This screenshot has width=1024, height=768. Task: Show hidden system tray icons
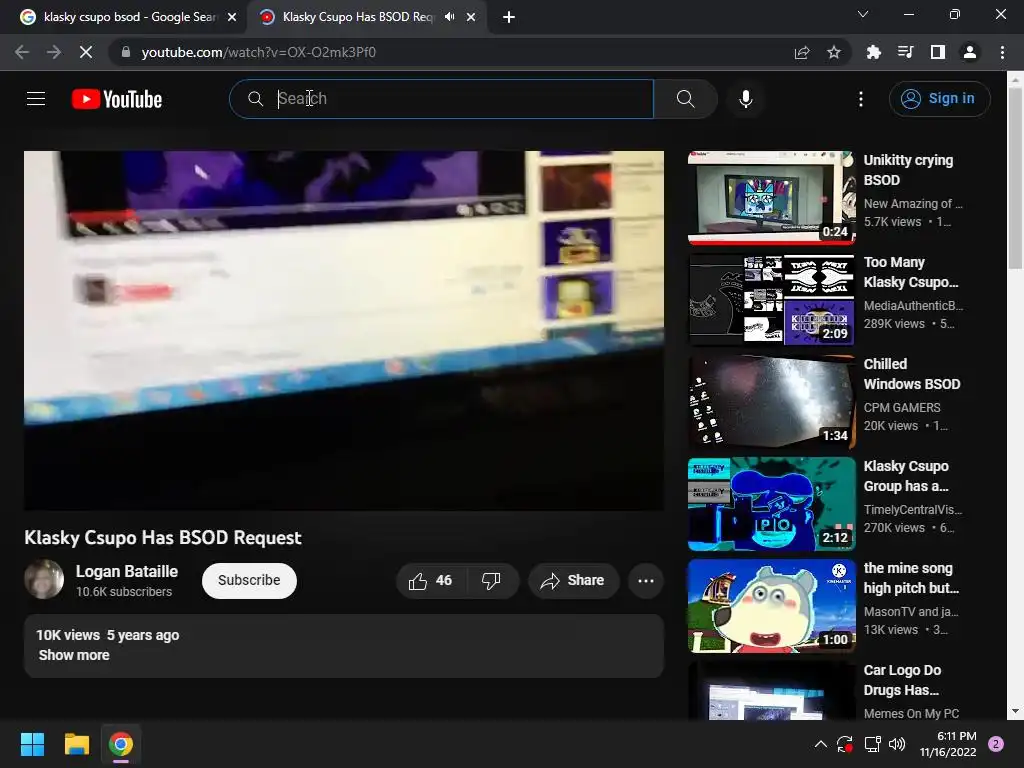pos(821,744)
